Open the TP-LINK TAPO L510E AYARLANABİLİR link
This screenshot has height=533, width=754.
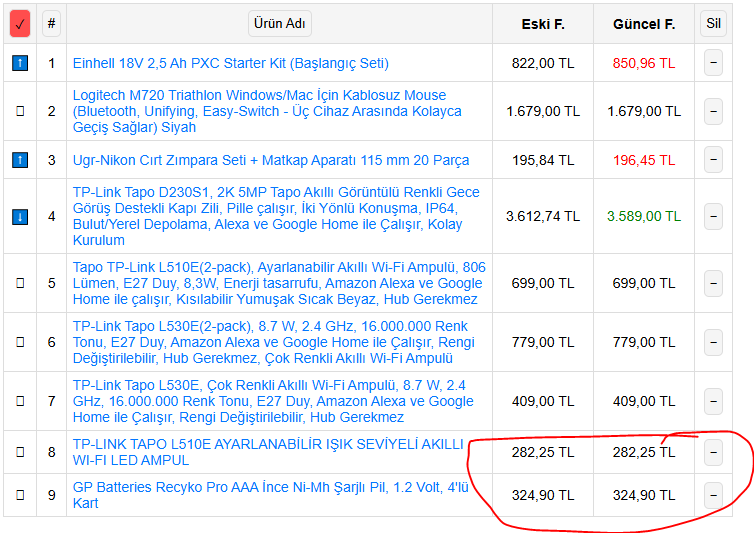268,452
